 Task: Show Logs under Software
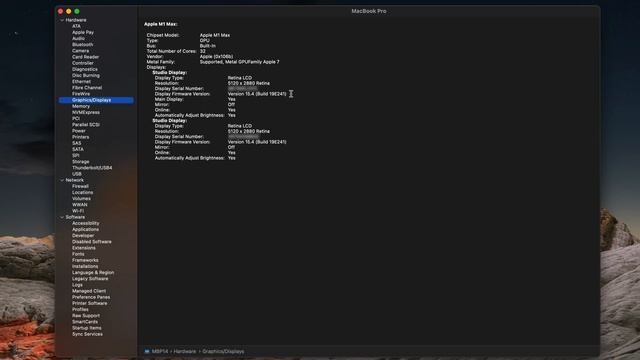77,285
